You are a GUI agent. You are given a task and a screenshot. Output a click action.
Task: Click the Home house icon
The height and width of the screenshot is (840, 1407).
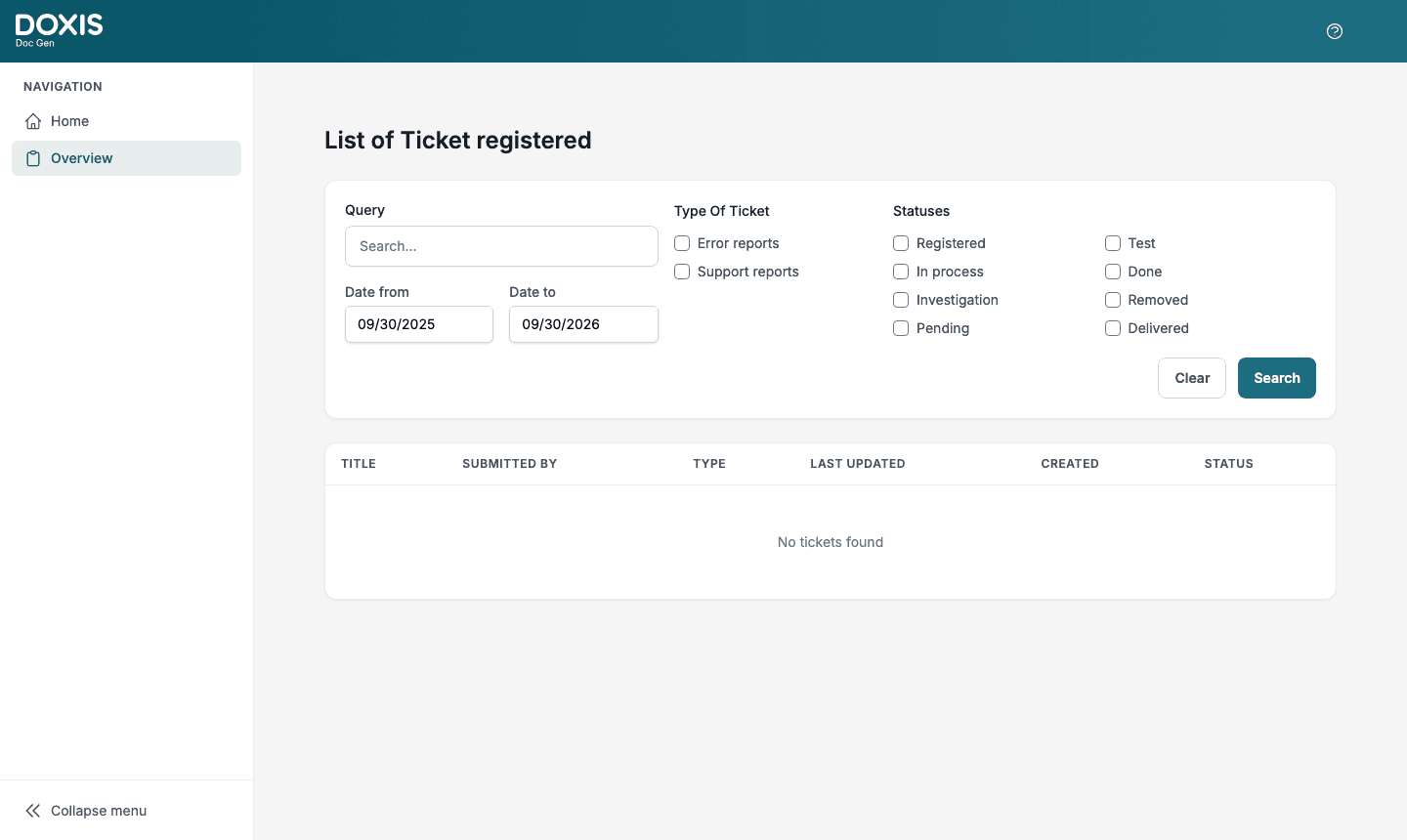[x=33, y=121]
